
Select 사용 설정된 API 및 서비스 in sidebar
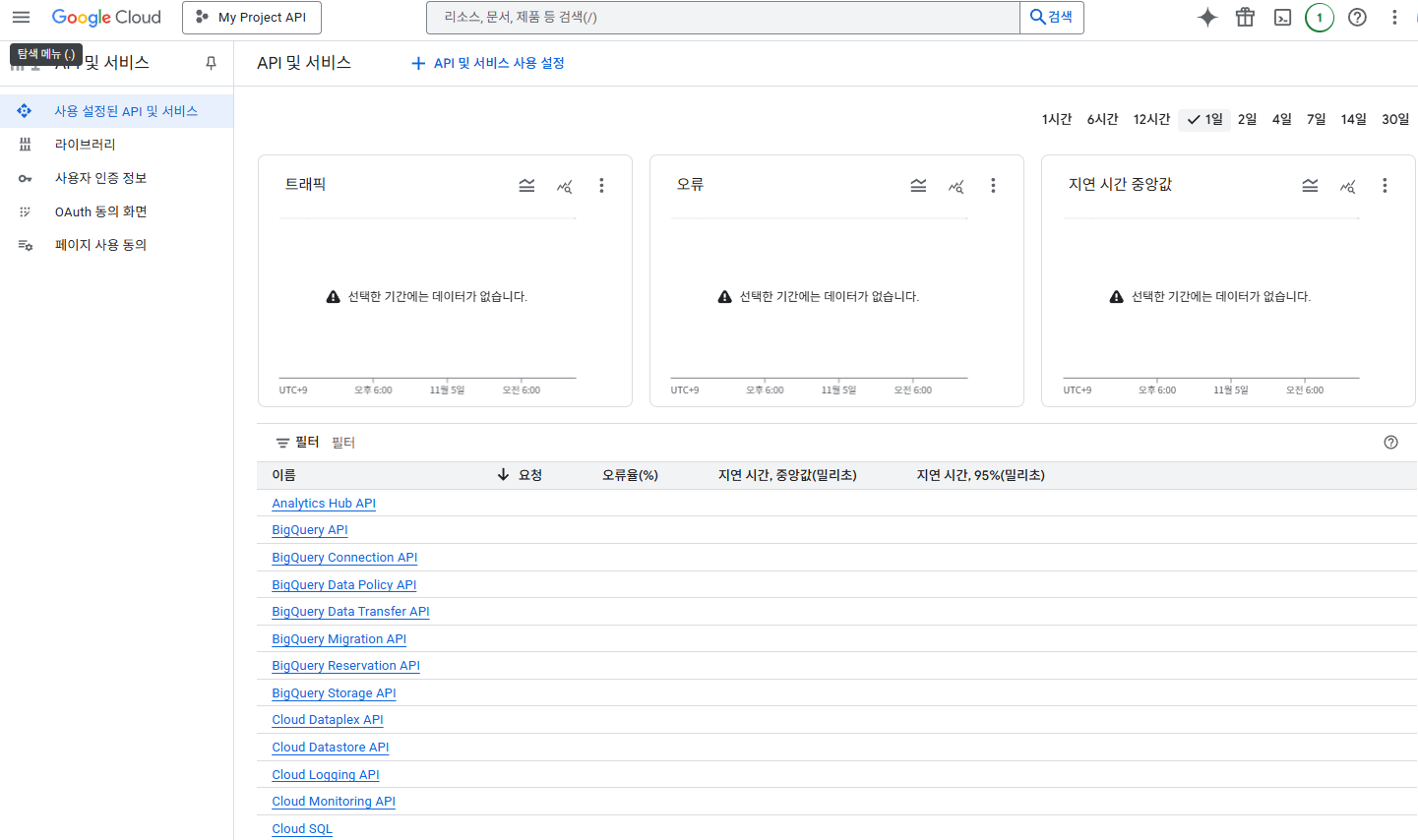tap(116, 111)
